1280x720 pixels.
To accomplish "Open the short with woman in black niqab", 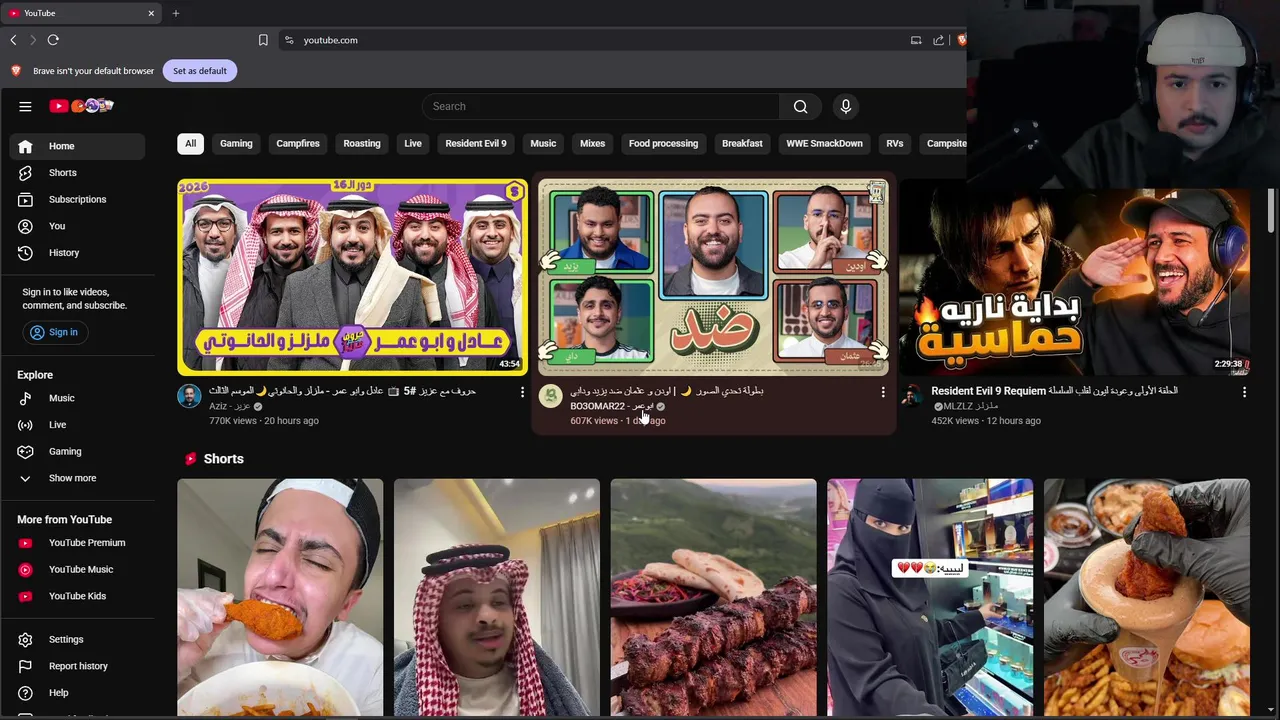I will tap(930, 597).
